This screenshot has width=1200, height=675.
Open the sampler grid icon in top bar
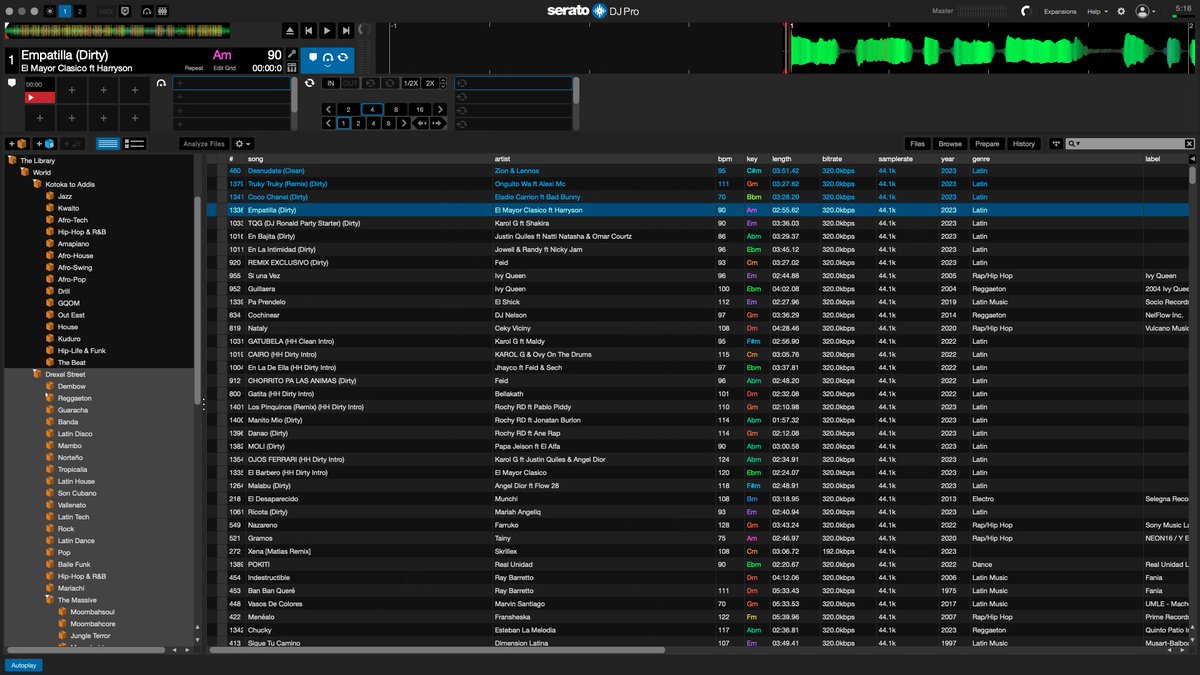tap(163, 10)
